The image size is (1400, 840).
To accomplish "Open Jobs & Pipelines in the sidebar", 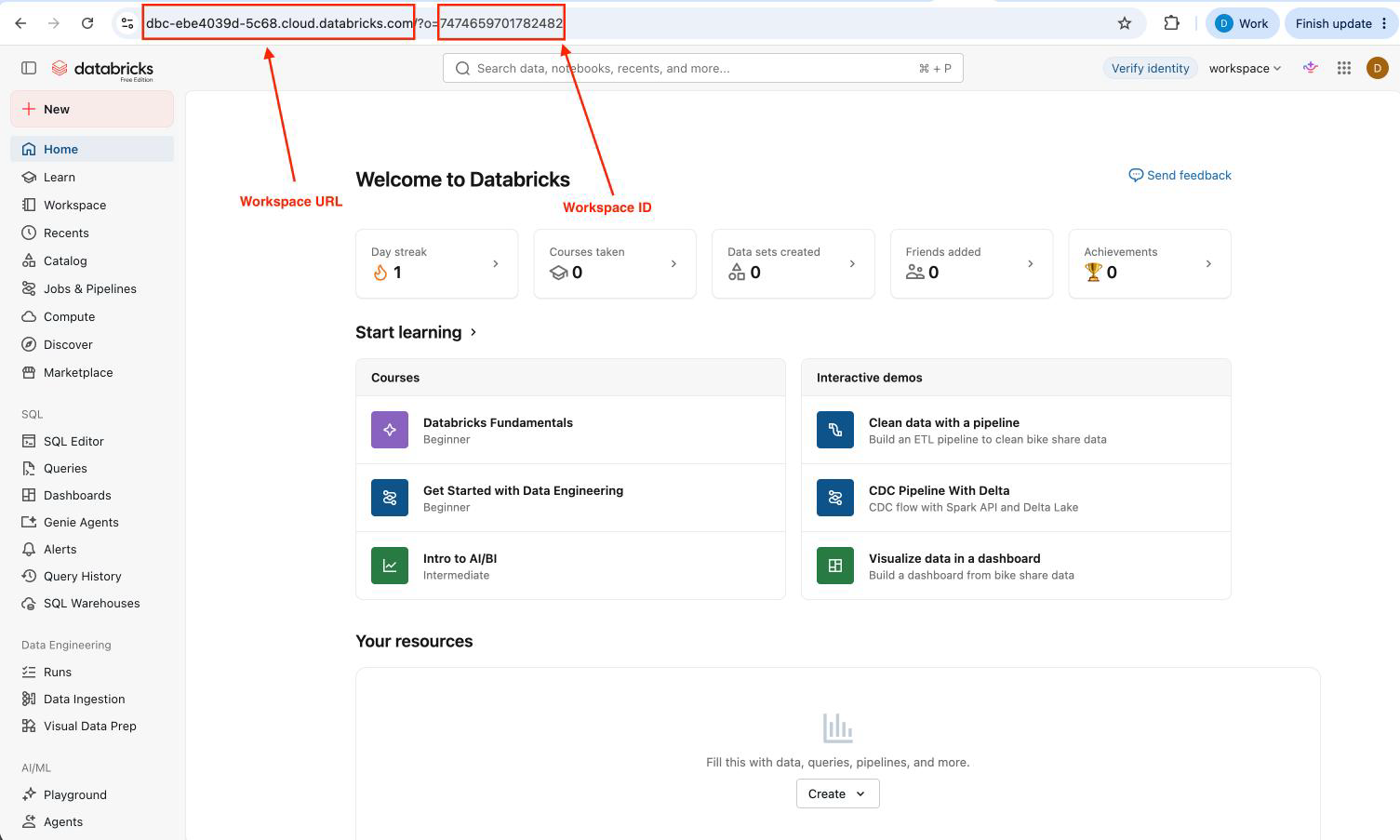I will (x=92, y=288).
